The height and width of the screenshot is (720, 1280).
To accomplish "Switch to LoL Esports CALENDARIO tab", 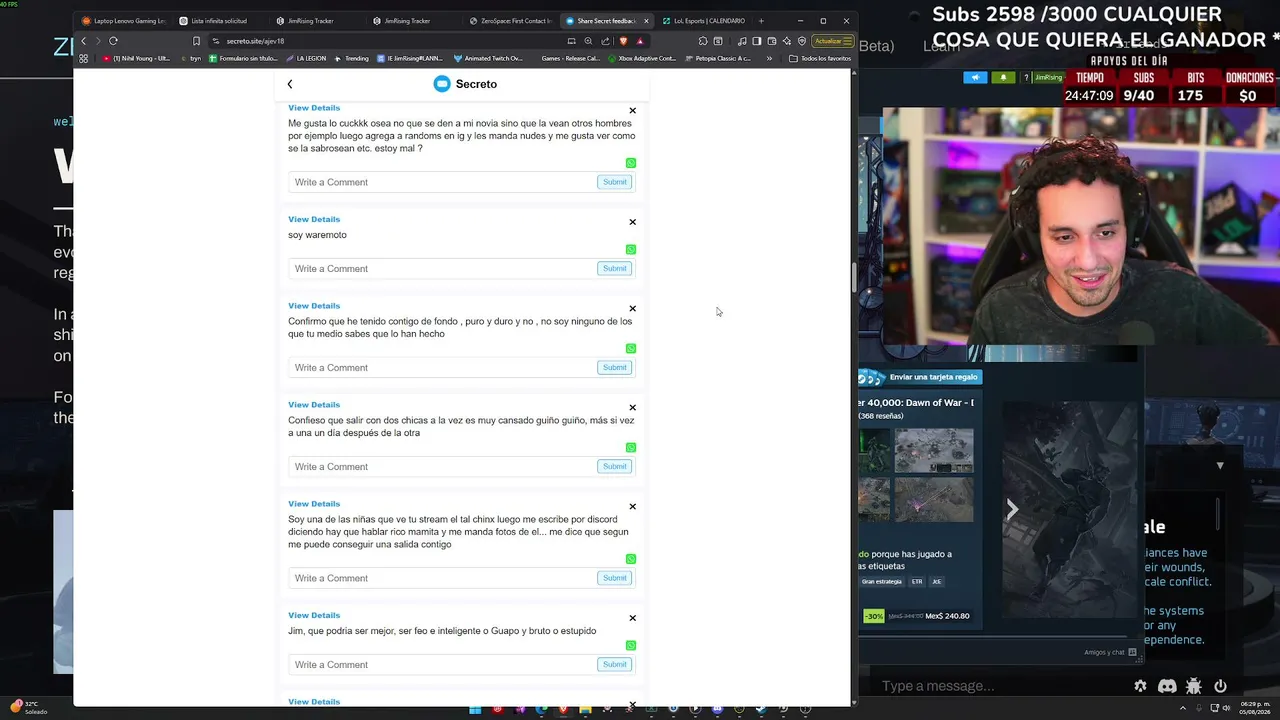I will [x=703, y=20].
